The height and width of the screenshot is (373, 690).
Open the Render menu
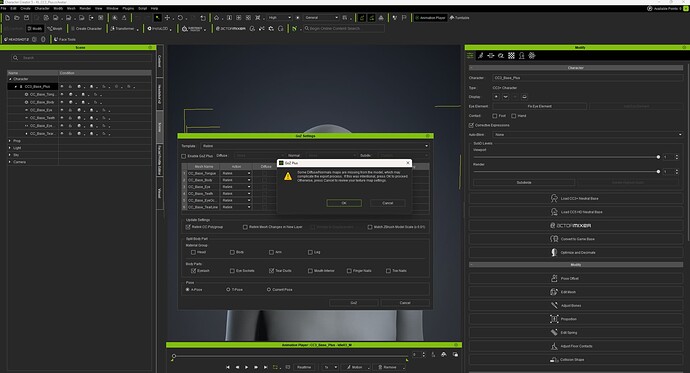(x=85, y=8)
